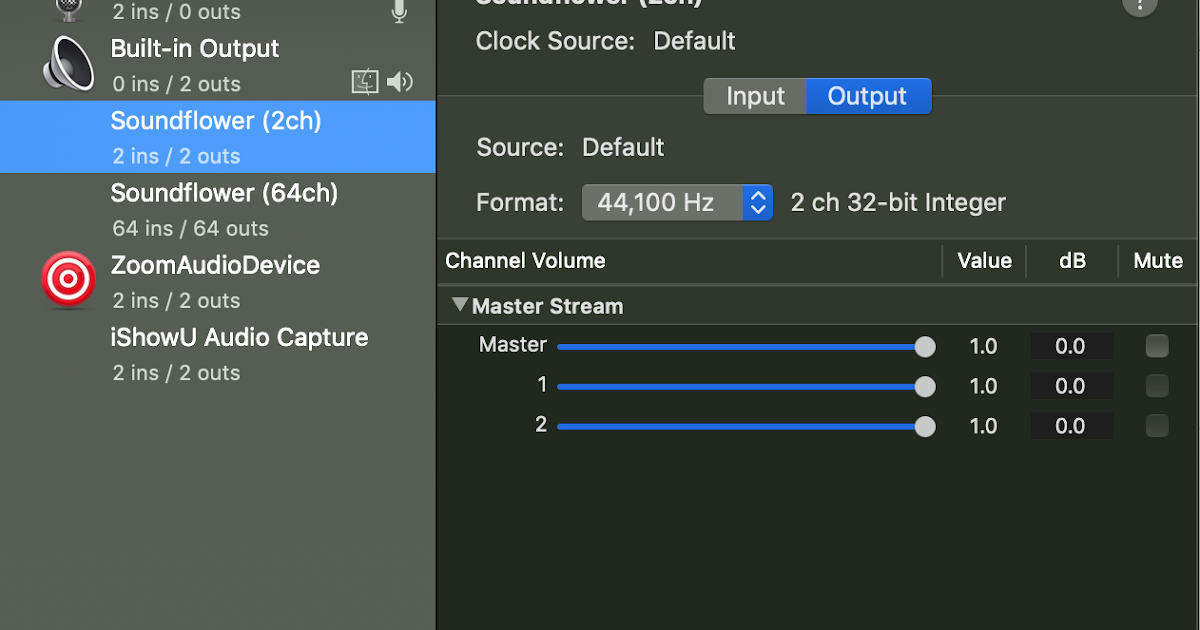Click the Master dB value field
Image resolution: width=1200 pixels, height=630 pixels.
(1070, 347)
